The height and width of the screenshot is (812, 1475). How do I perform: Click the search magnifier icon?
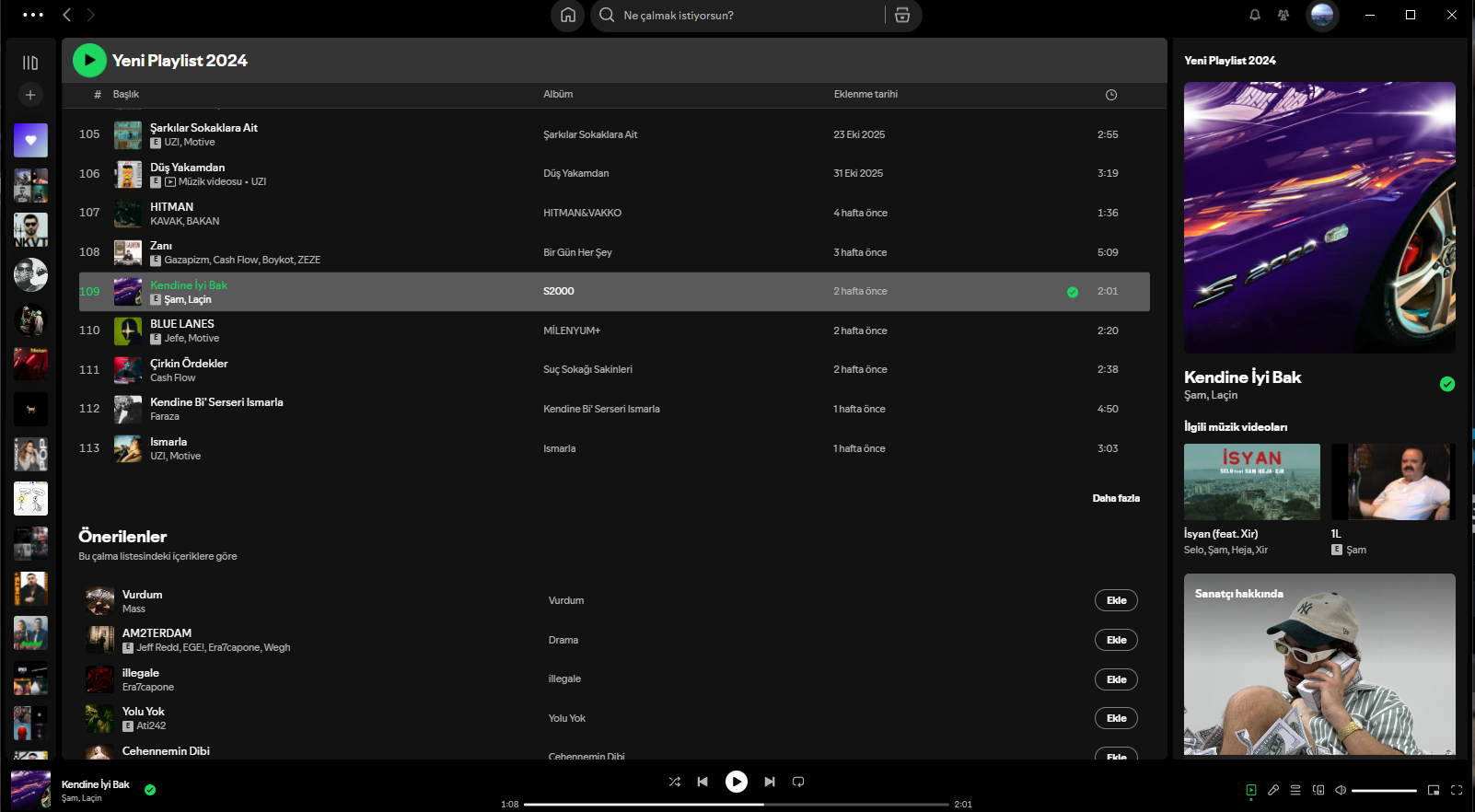[607, 15]
